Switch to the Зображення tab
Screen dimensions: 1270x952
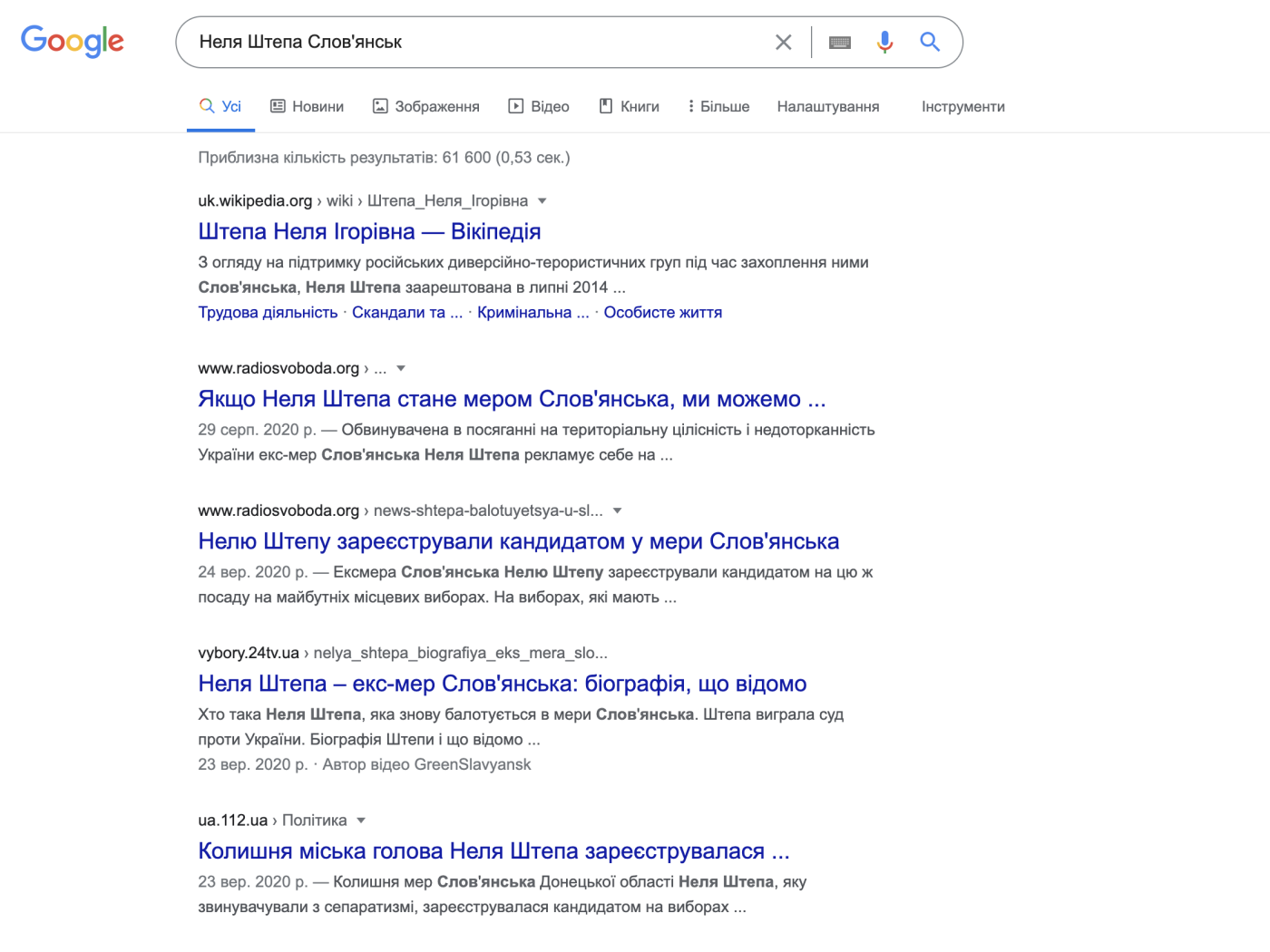click(x=426, y=106)
